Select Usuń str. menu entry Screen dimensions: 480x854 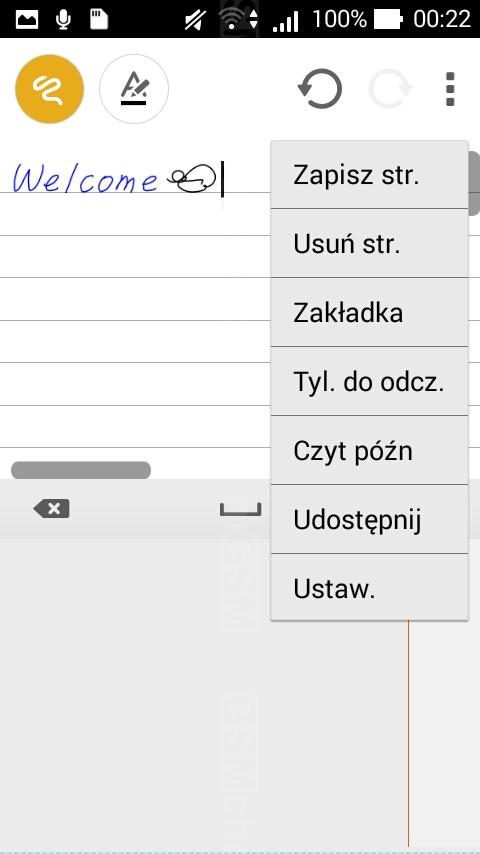[x=369, y=243]
